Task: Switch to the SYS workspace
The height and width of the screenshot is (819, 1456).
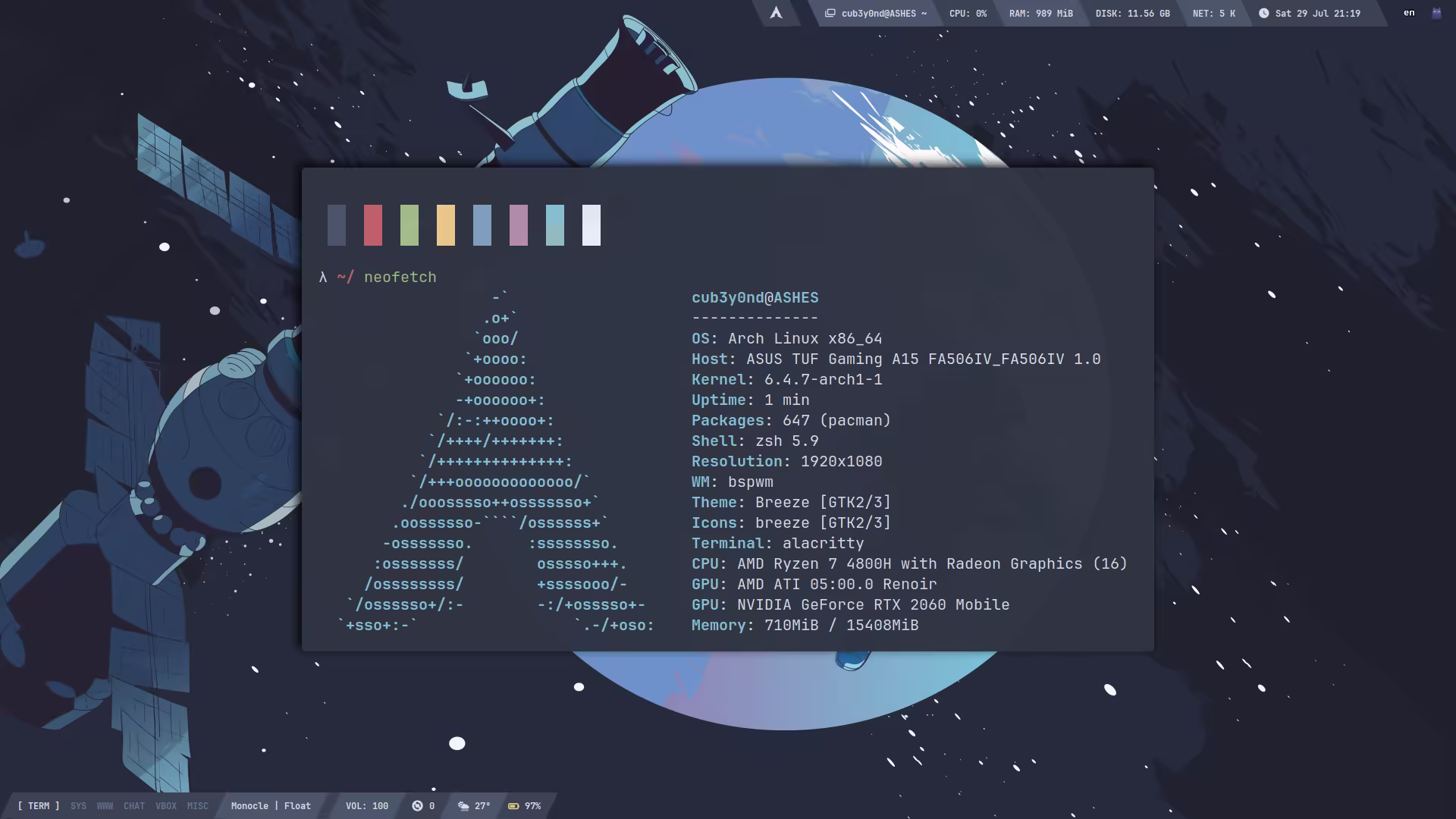Action: pyautogui.click(x=78, y=805)
